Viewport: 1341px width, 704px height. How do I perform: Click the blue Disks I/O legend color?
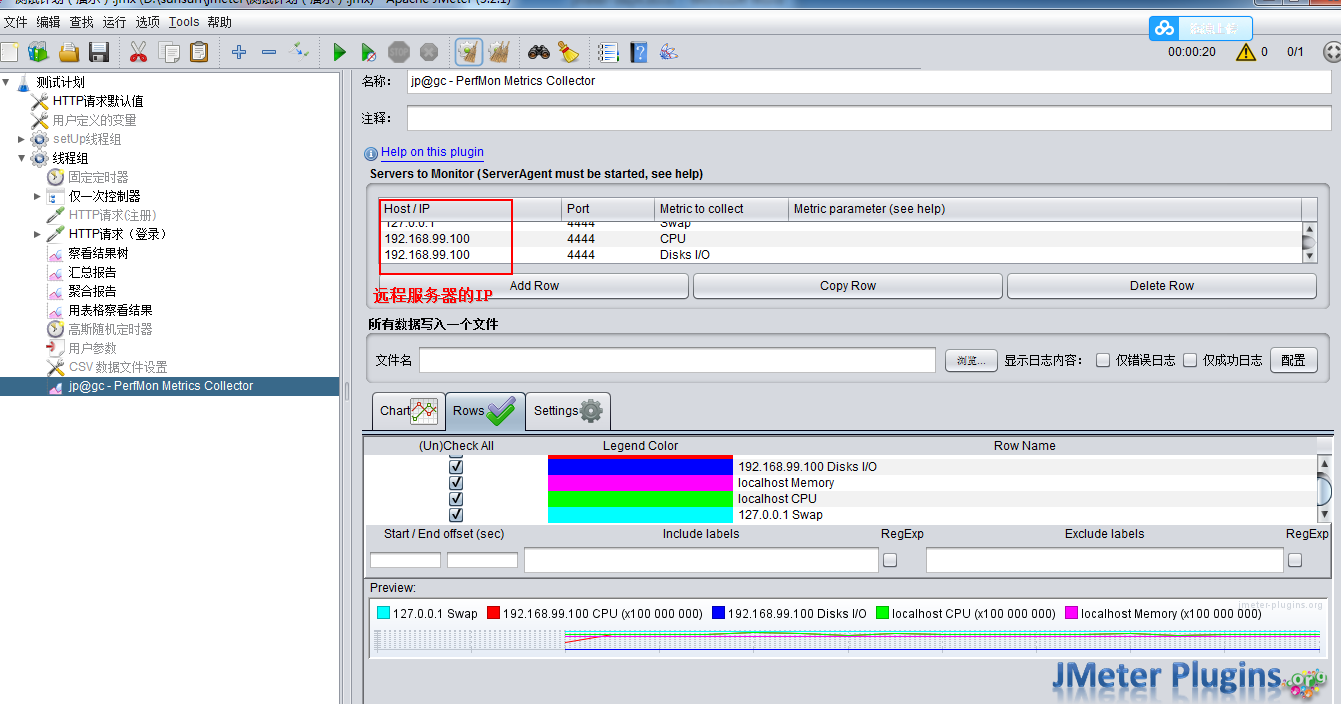pos(640,467)
